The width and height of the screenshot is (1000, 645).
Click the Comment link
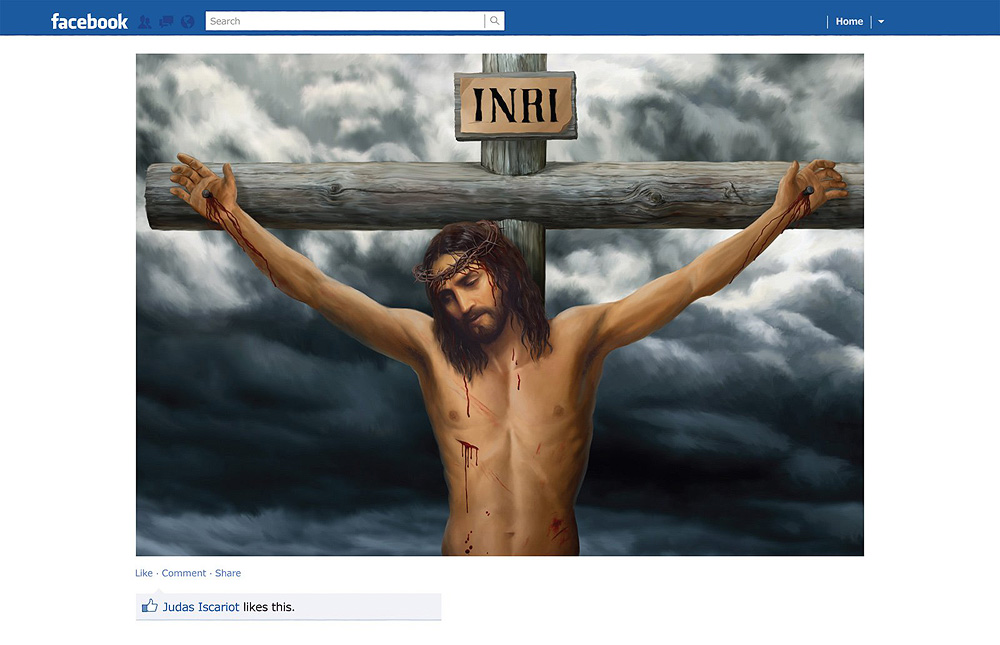[184, 573]
